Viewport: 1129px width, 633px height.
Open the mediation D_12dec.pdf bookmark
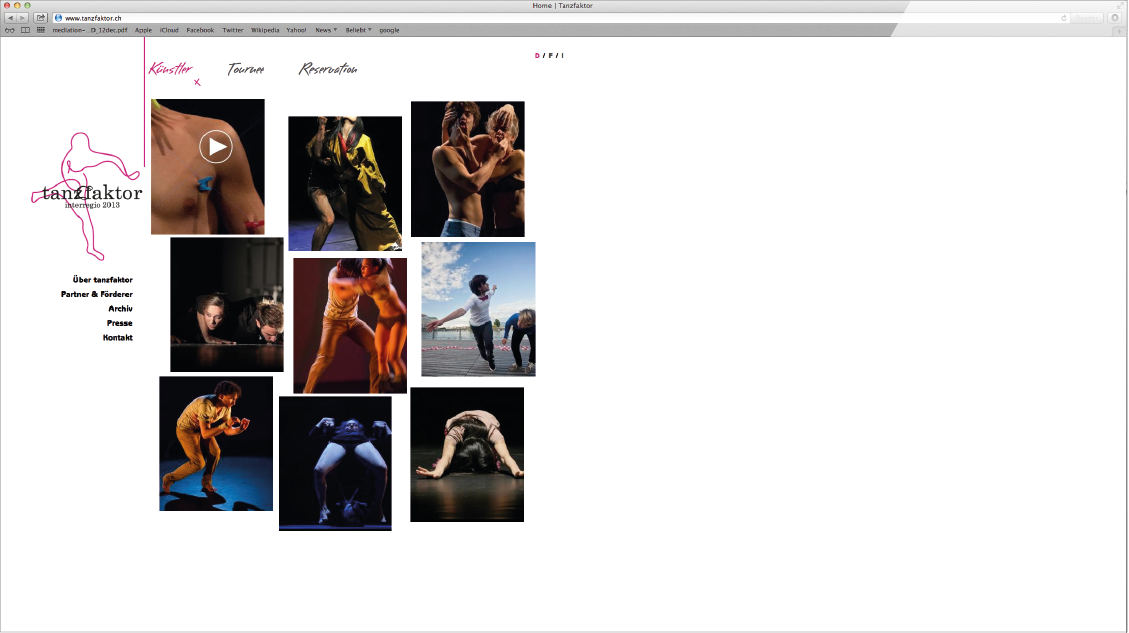89,30
